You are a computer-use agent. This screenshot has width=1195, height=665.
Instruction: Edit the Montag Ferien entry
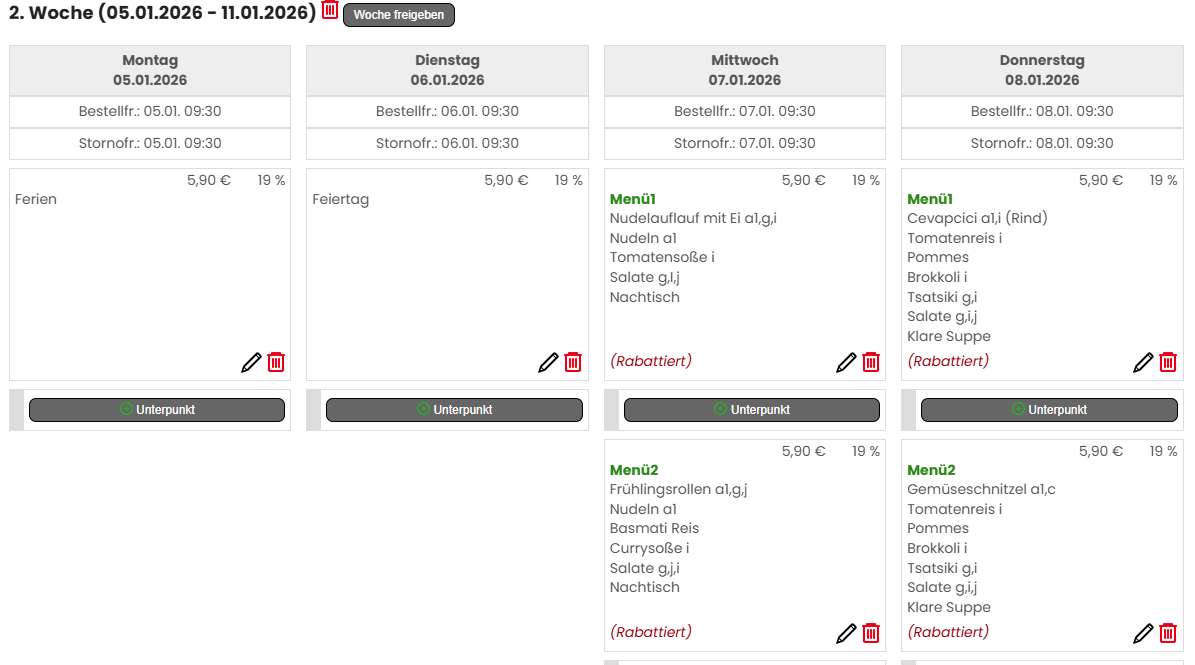[251, 362]
